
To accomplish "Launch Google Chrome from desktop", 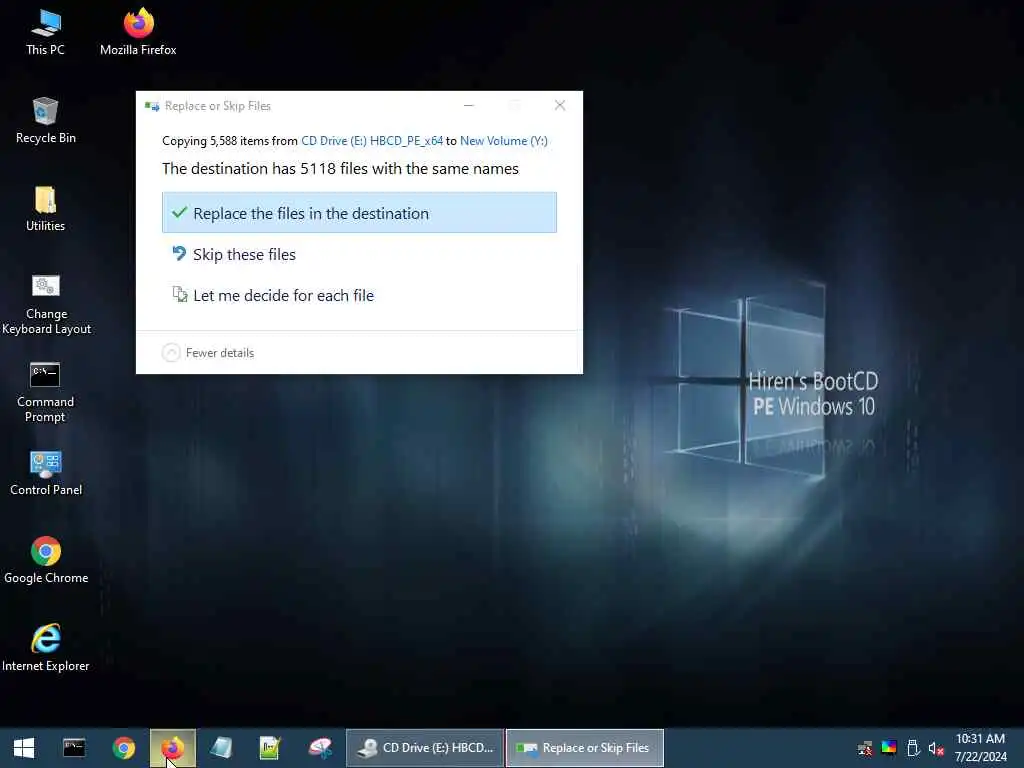I will pos(46,560).
